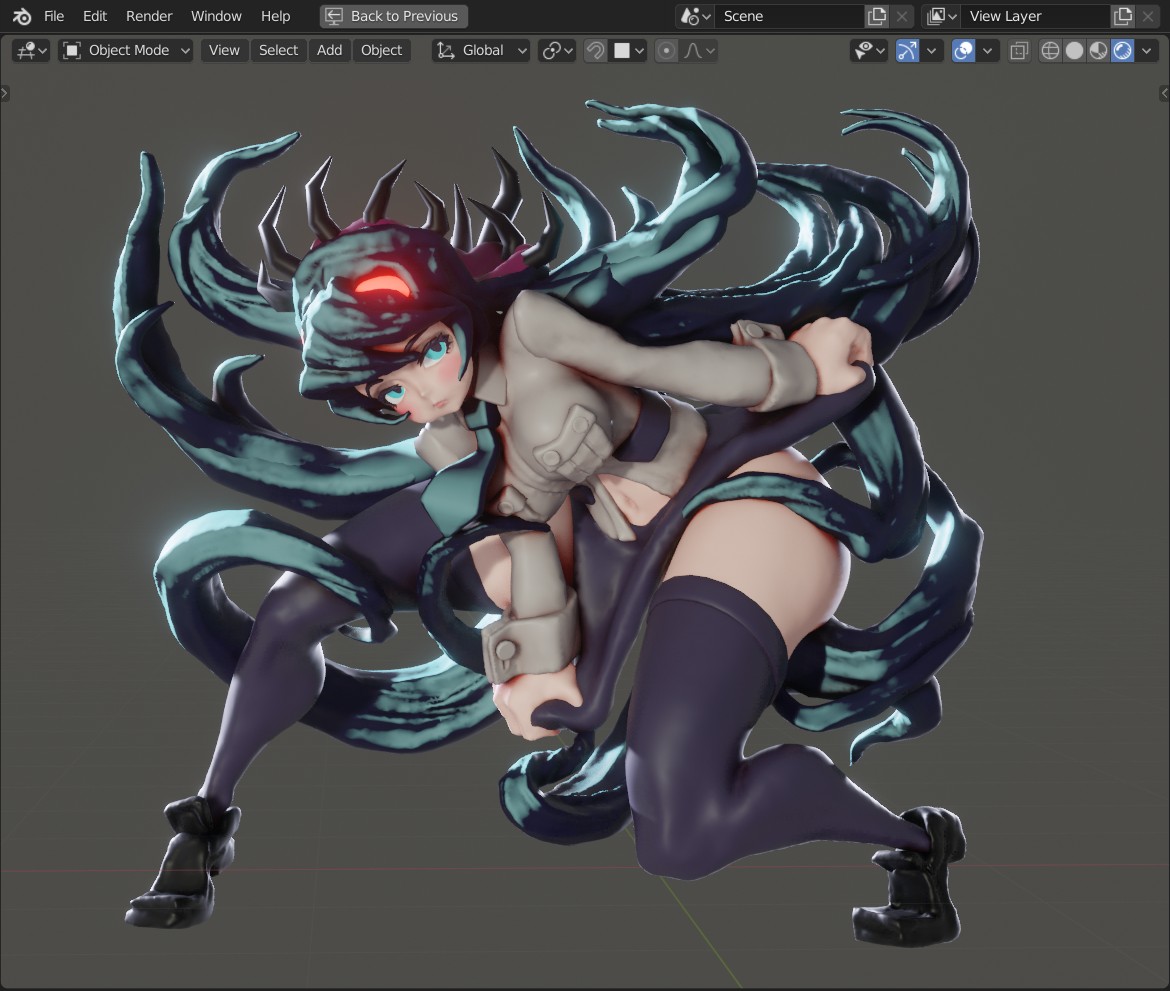Click the View Layer name field
Image resolution: width=1170 pixels, height=991 pixels.
[x=1035, y=16]
